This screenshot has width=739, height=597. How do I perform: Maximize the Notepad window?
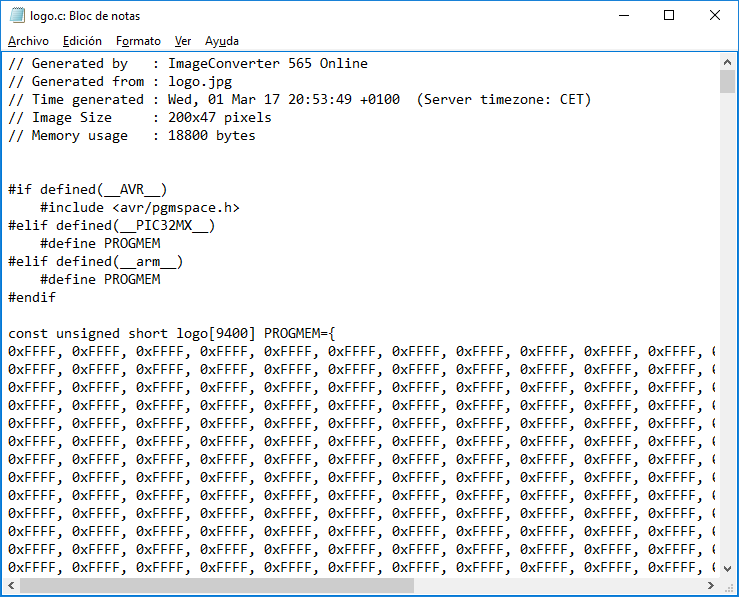tap(669, 16)
